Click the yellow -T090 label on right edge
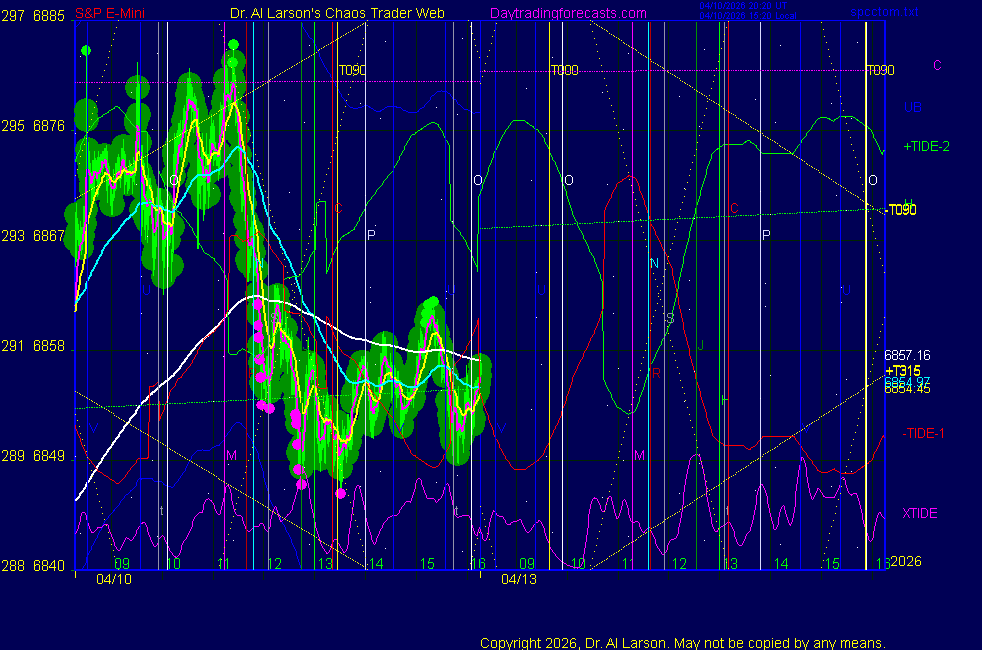 coord(902,209)
